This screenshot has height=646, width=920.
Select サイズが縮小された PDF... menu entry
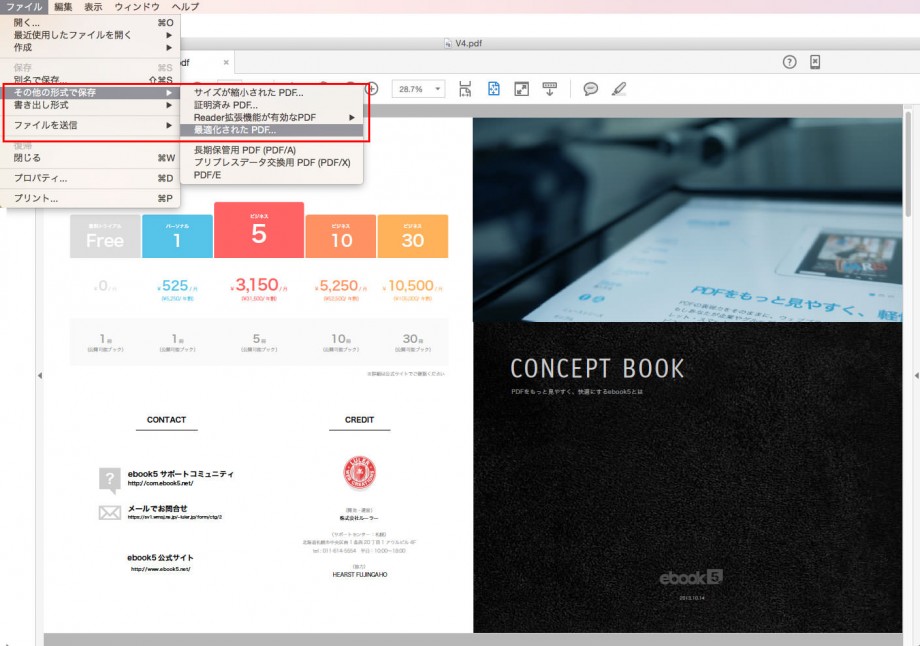248,93
